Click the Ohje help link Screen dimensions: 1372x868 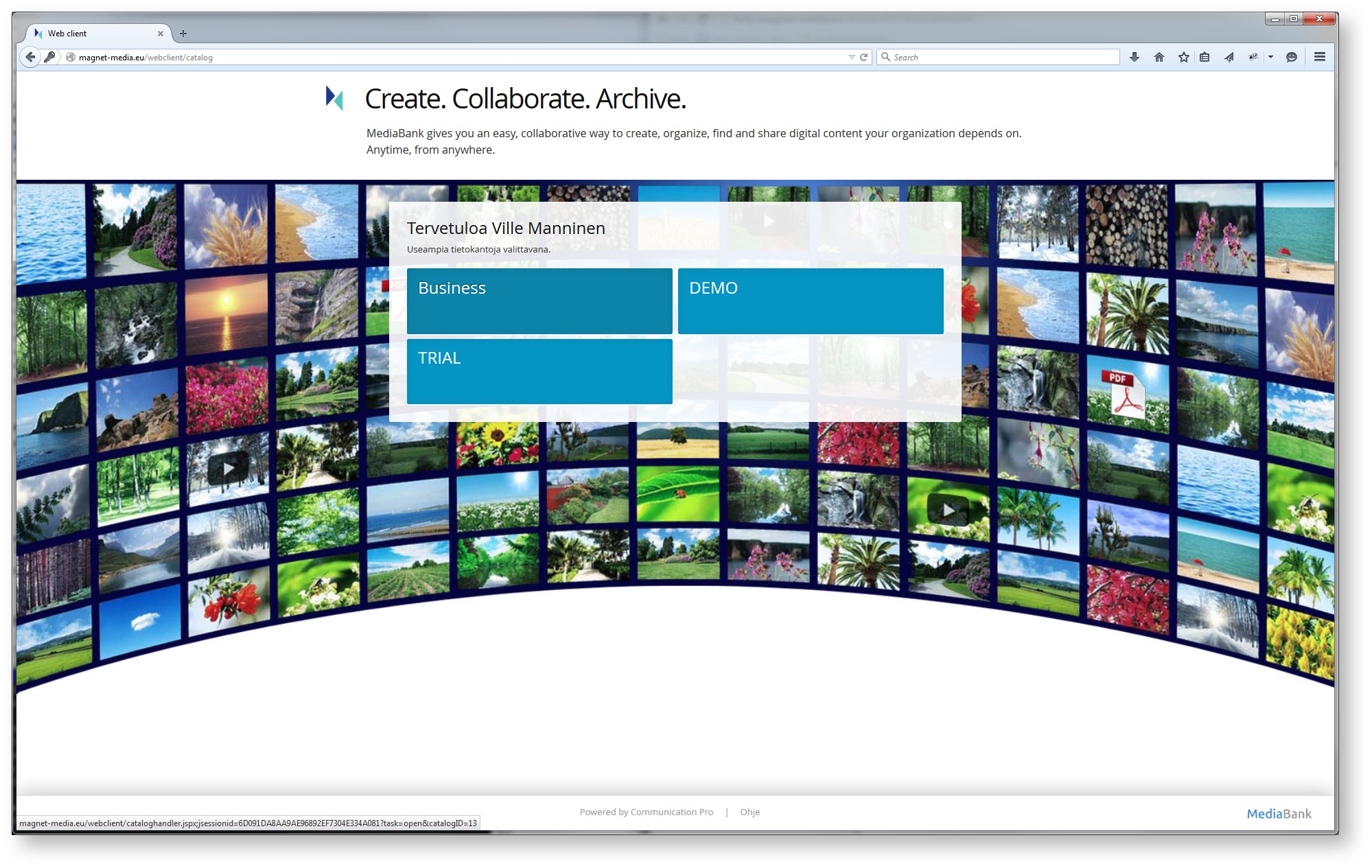point(749,812)
